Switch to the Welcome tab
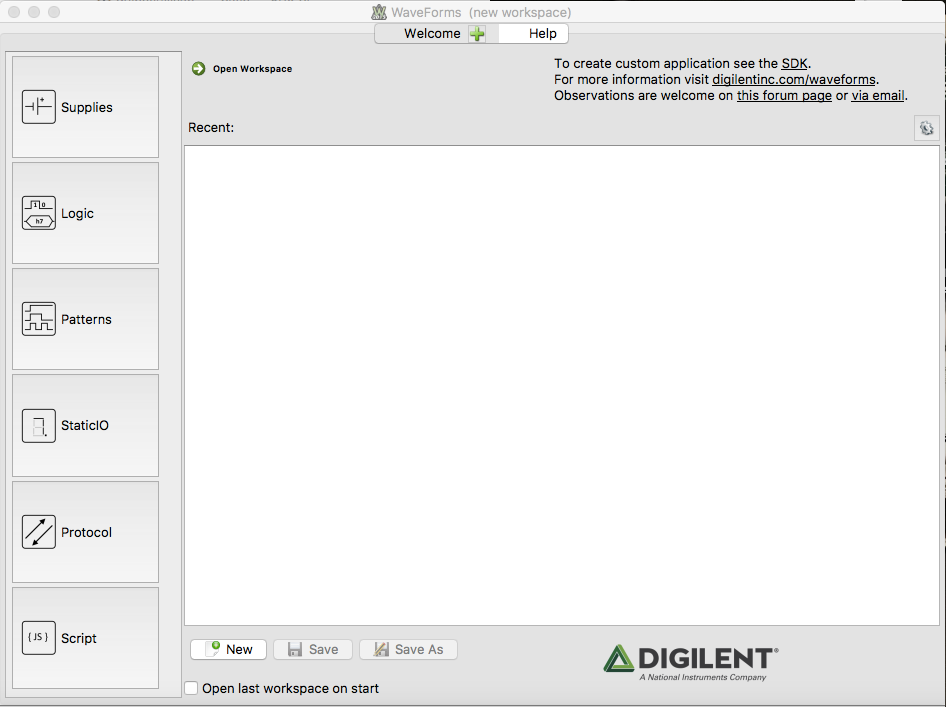946x708 pixels. [x=432, y=34]
